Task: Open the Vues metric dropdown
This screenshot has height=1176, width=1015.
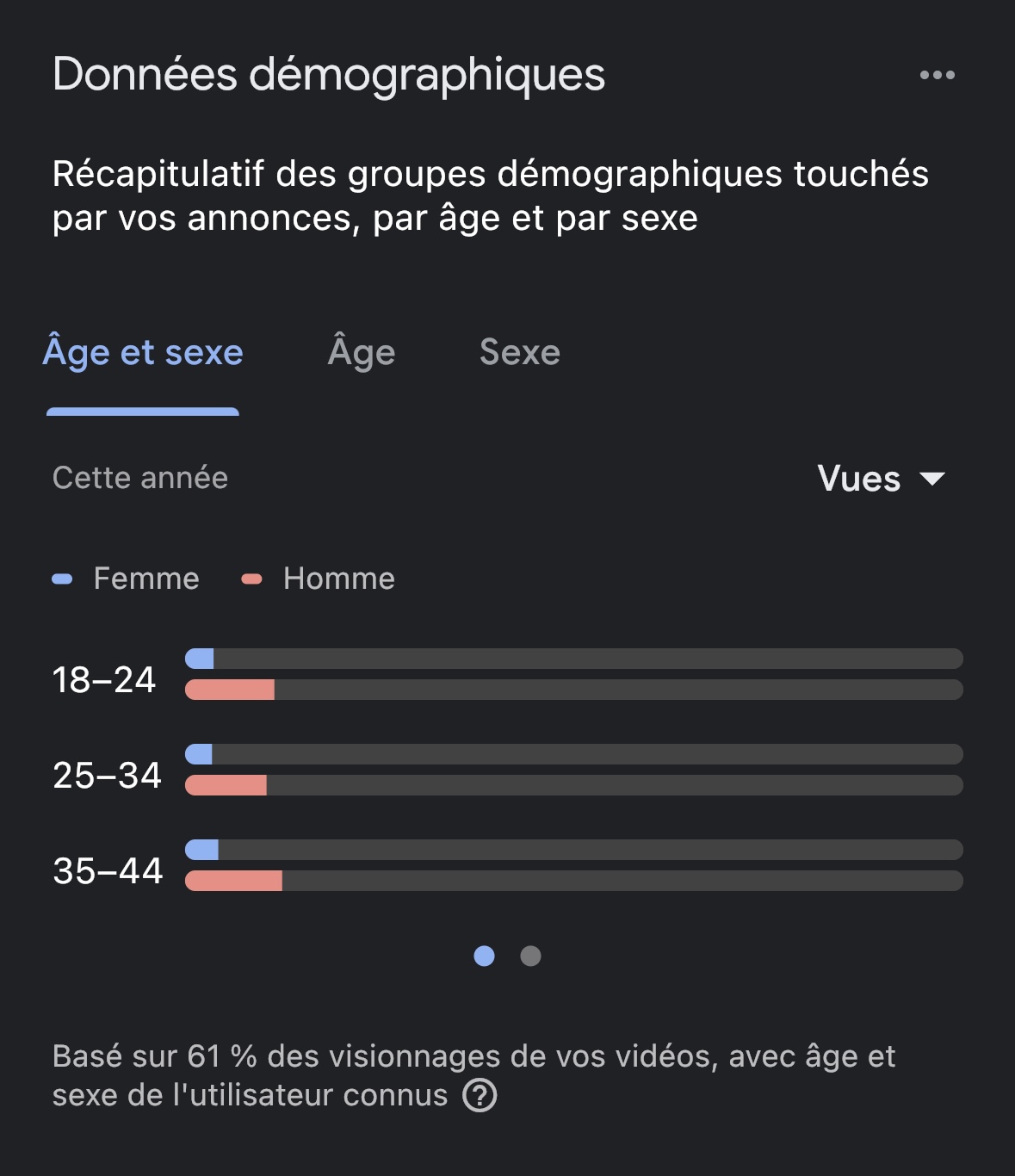Action: pyautogui.click(x=881, y=479)
